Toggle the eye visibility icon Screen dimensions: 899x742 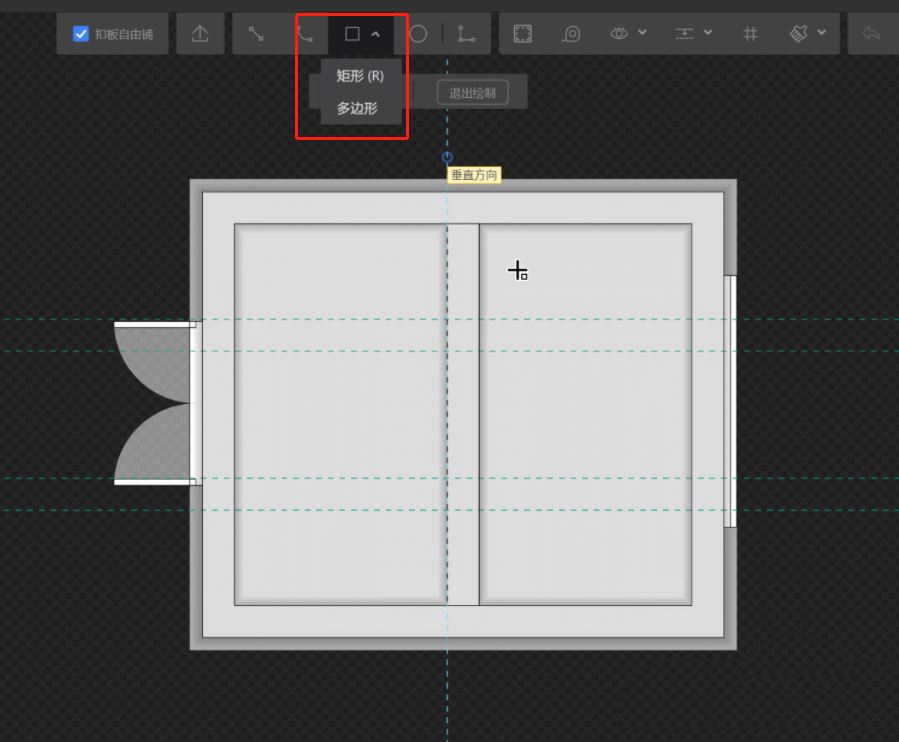click(619, 34)
